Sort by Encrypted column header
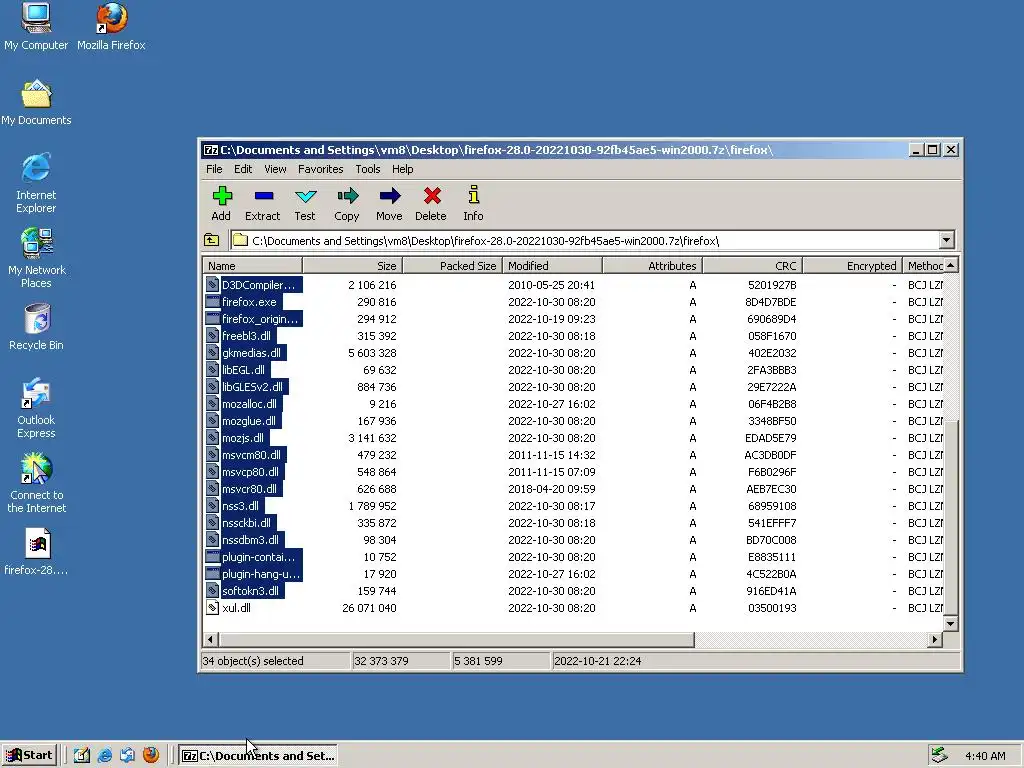 tap(852, 266)
